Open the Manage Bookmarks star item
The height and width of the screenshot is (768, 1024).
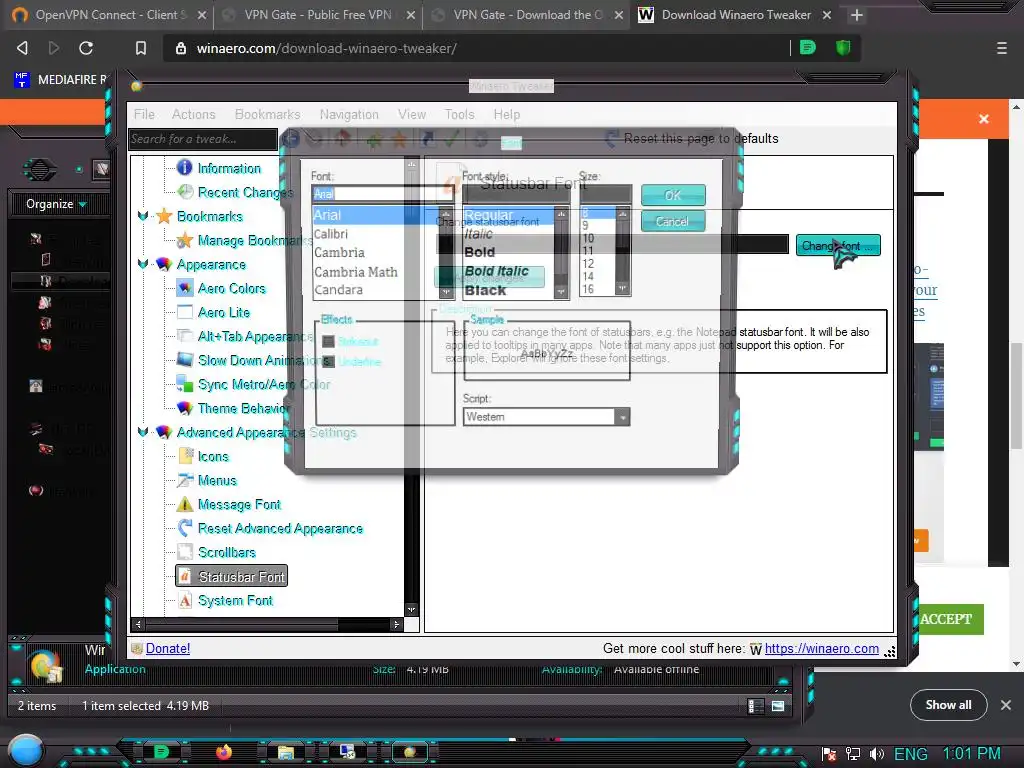(x=185, y=240)
